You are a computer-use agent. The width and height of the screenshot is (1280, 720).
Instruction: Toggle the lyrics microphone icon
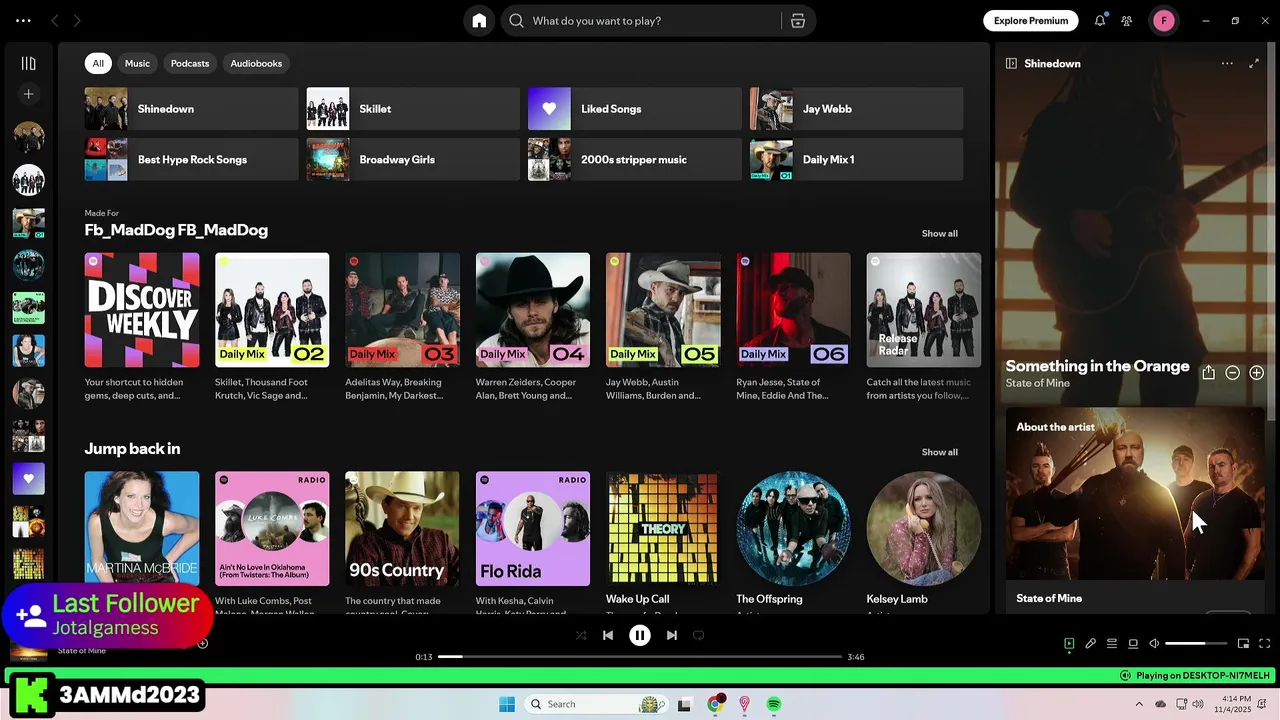point(1091,644)
